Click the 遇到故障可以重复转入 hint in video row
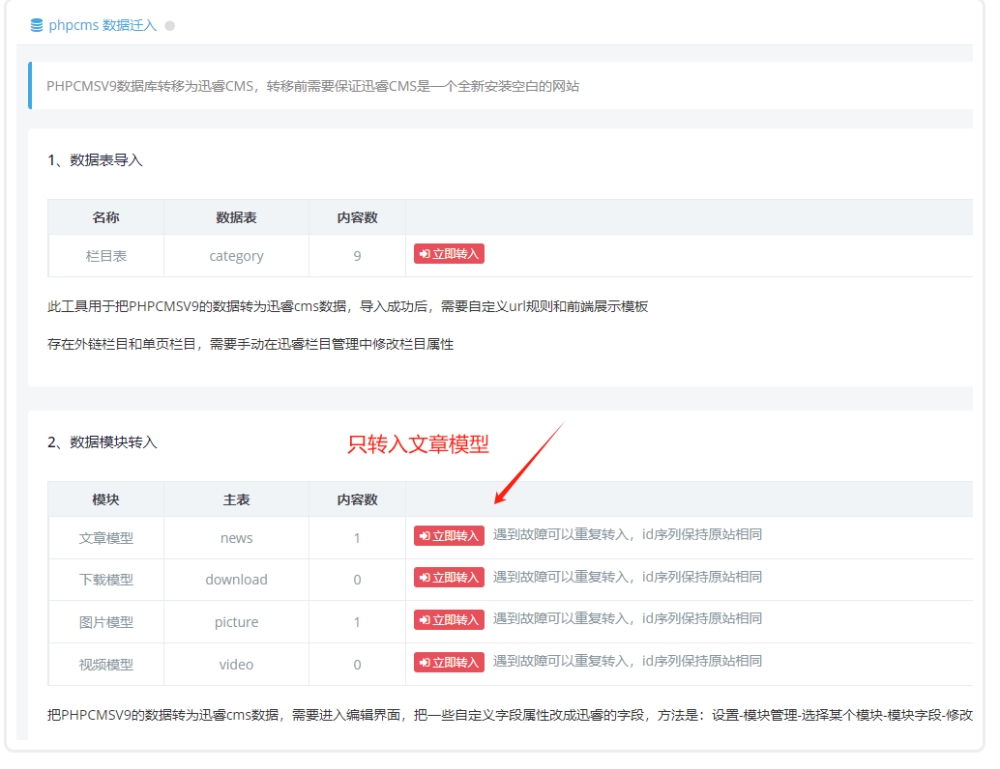Image resolution: width=1000 pixels, height=769 pixels. point(627,661)
